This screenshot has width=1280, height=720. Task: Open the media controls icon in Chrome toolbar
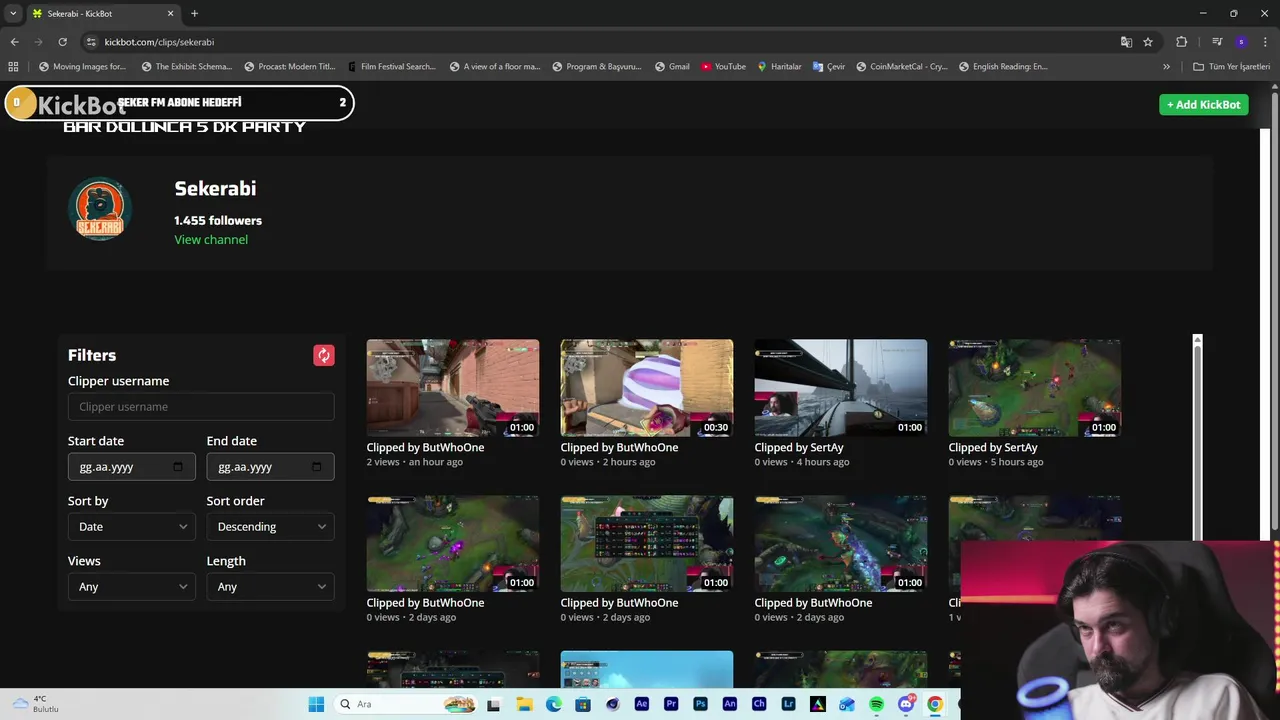tap(1217, 42)
